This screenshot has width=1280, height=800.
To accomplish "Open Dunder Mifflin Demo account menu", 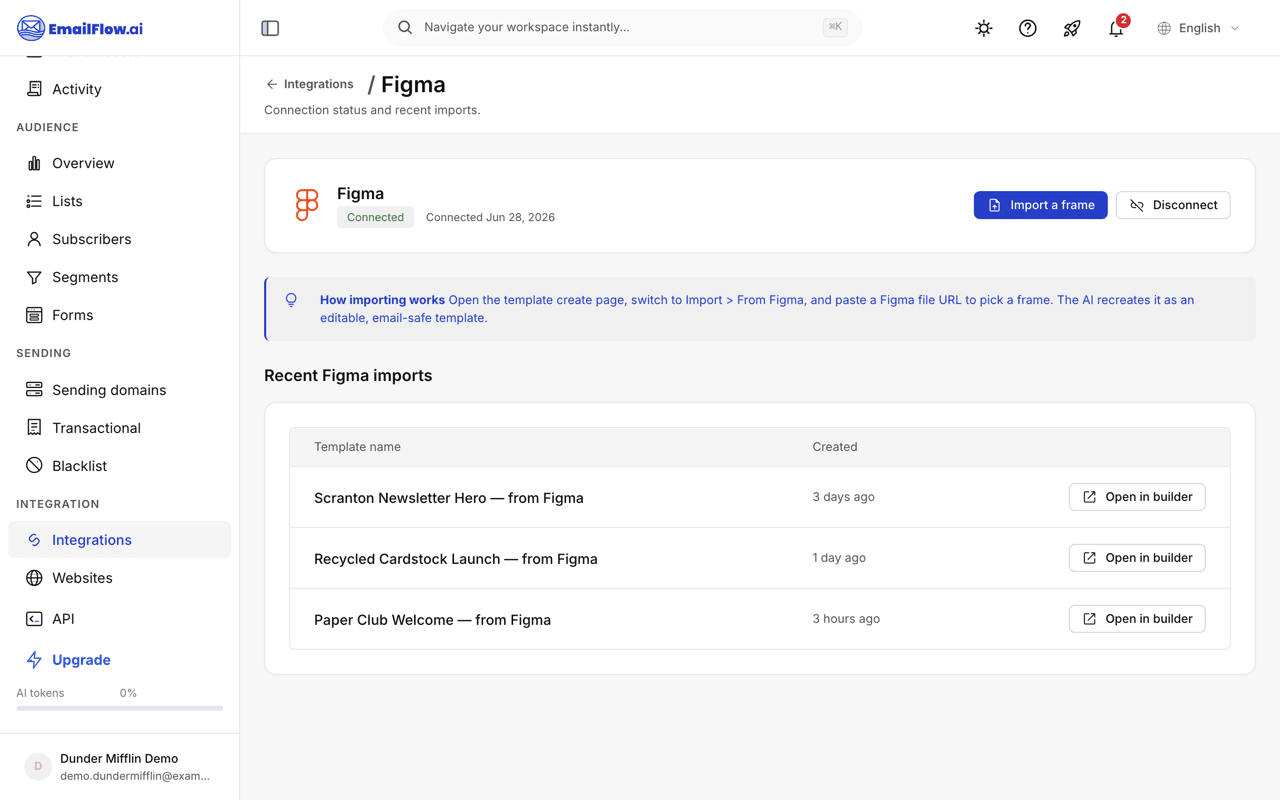I will tap(119, 767).
